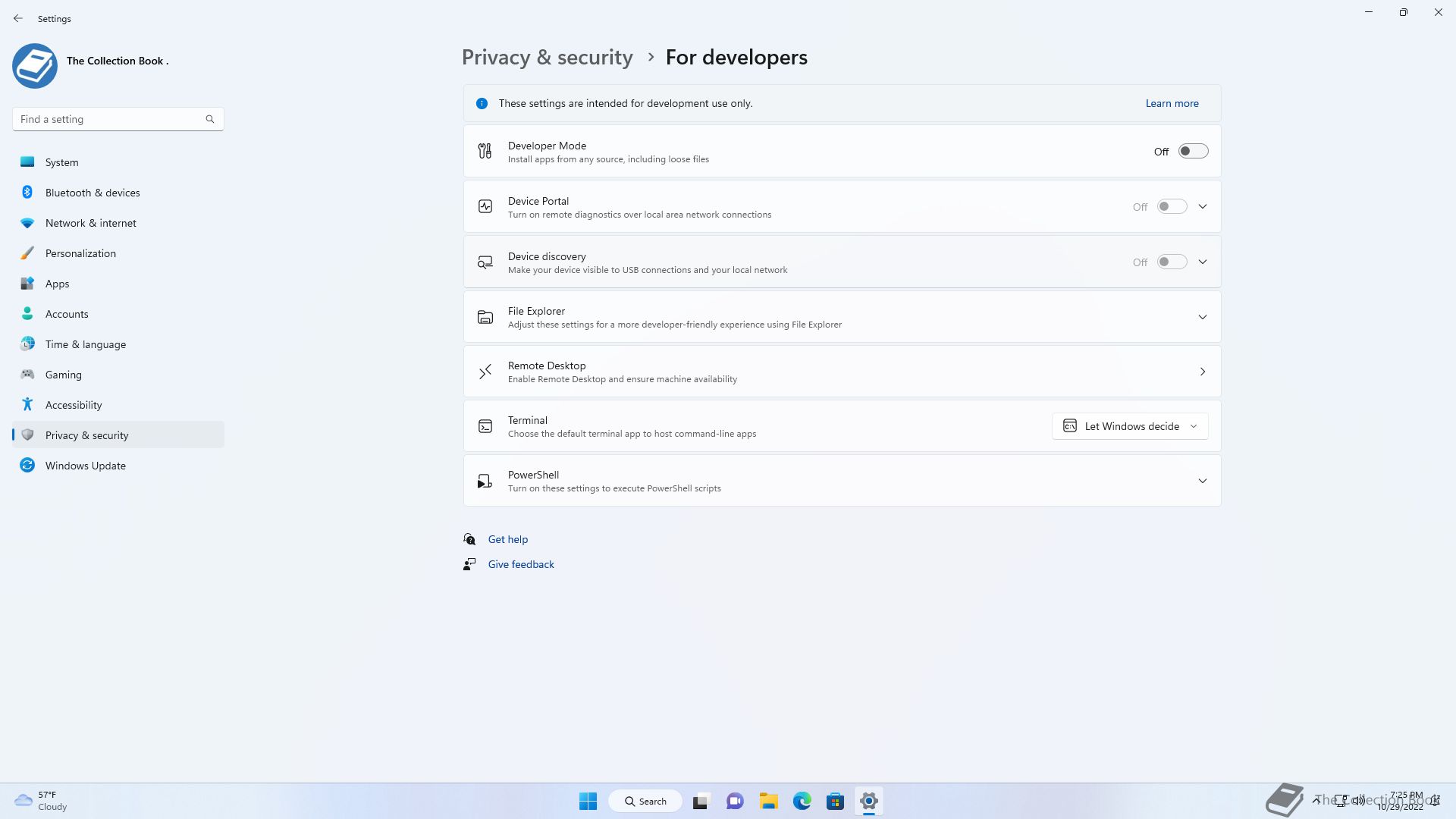Screen dimensions: 1456x819
Task: Open Microsoft Store from the taskbar
Action: click(x=835, y=801)
